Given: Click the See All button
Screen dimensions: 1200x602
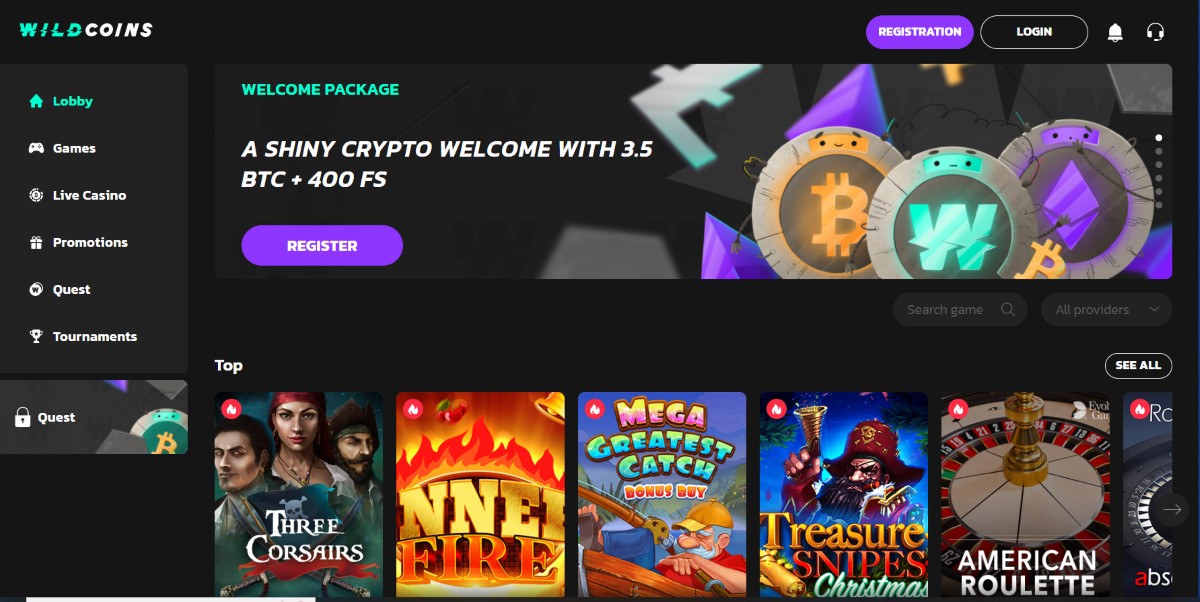Looking at the screenshot, I should tap(1138, 365).
